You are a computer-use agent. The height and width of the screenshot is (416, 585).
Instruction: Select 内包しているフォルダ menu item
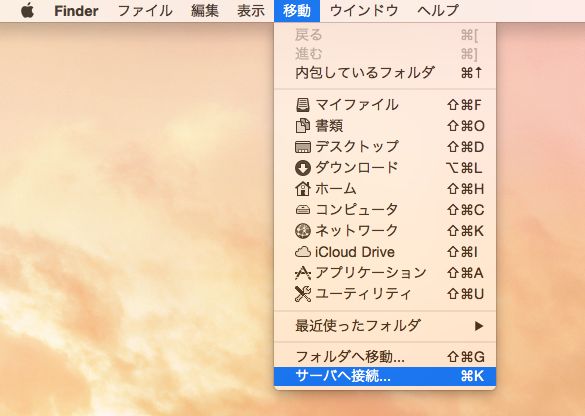(x=385, y=72)
